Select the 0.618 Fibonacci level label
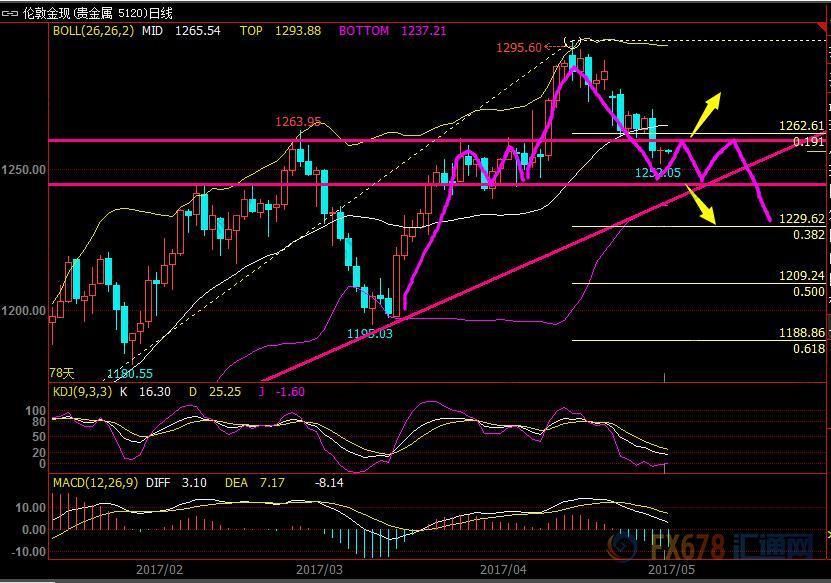831x583 pixels. [x=808, y=348]
